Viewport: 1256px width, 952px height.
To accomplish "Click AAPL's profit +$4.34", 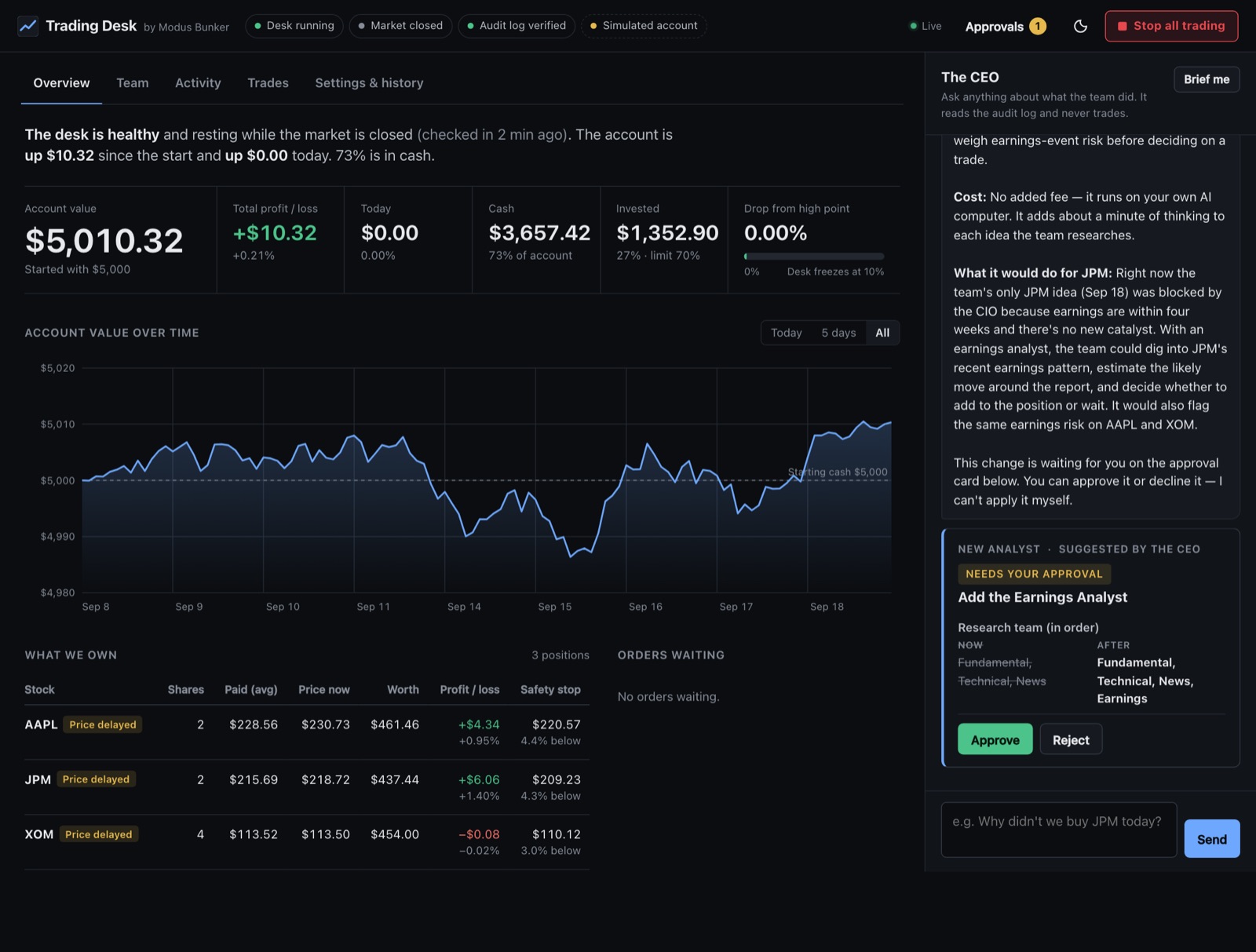I will point(479,724).
